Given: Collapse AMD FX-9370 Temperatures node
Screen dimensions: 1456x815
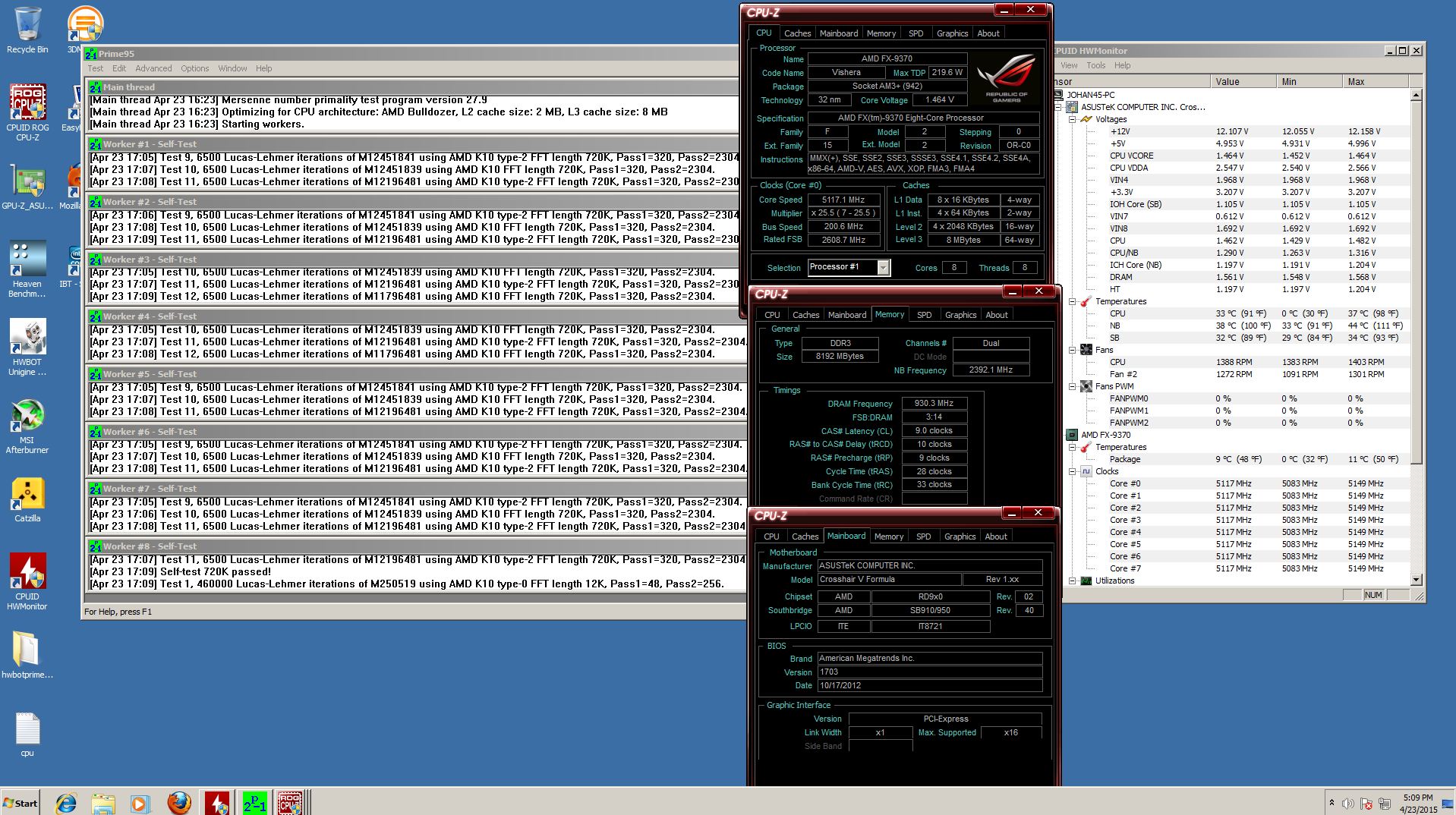Looking at the screenshot, I should (1072, 447).
